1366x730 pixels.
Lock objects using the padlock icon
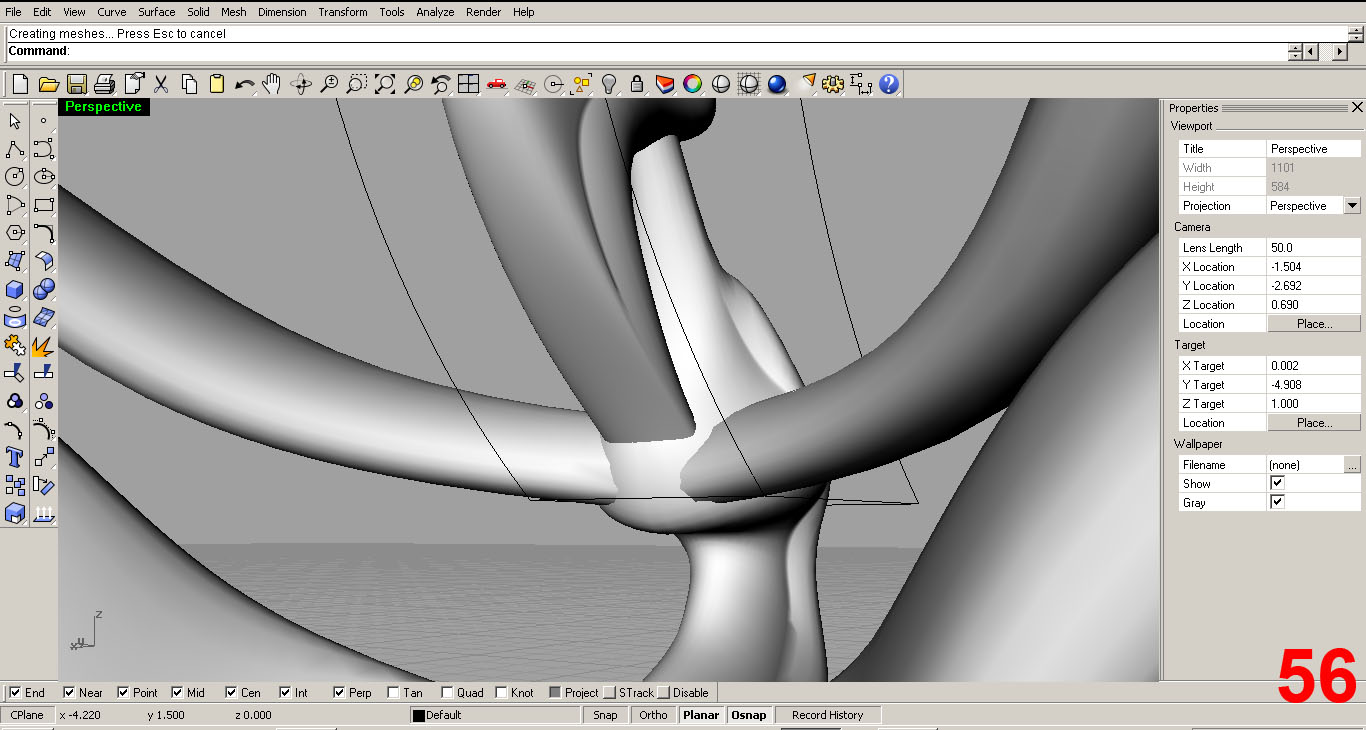pos(636,84)
